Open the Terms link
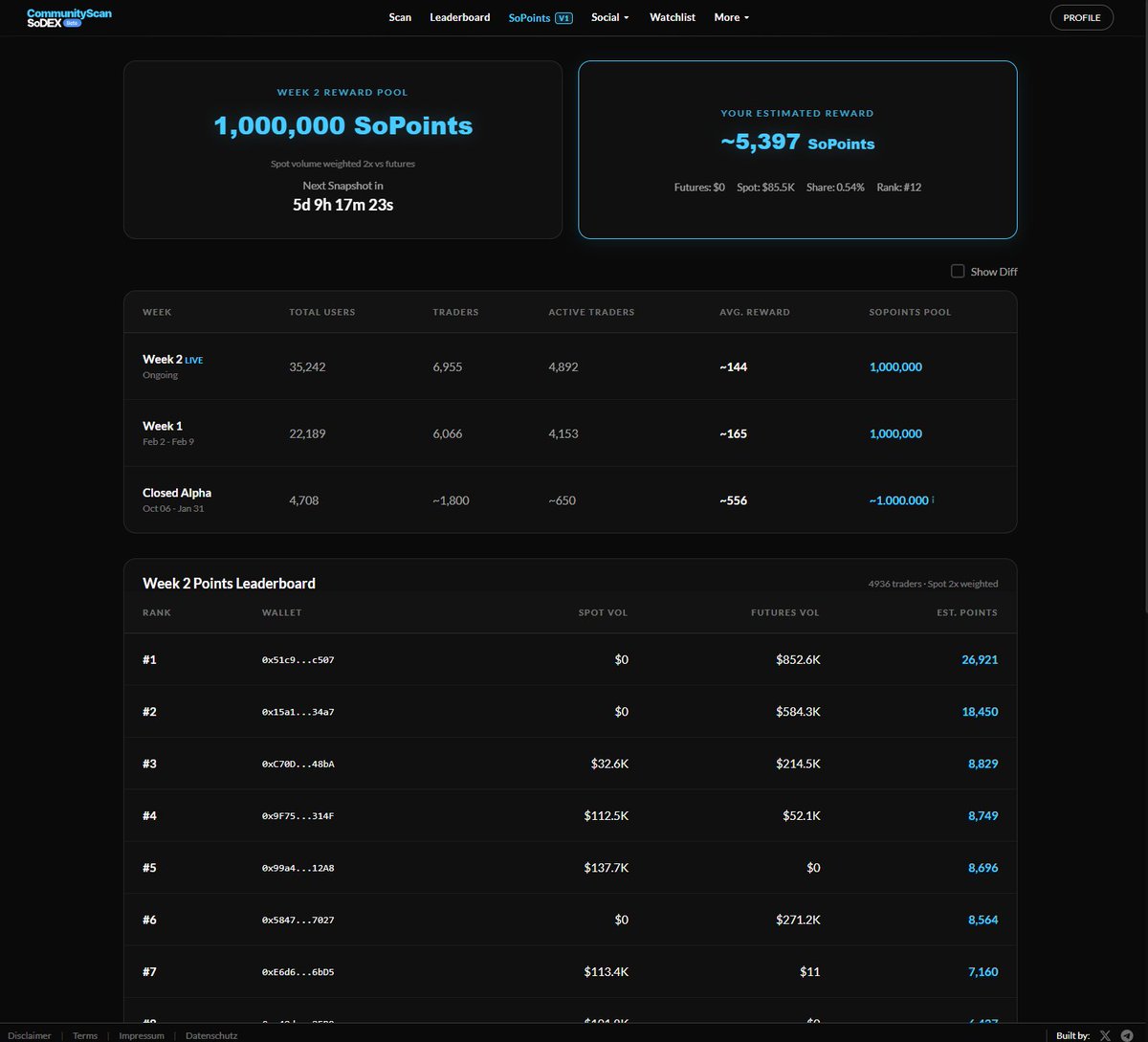 (85, 1035)
